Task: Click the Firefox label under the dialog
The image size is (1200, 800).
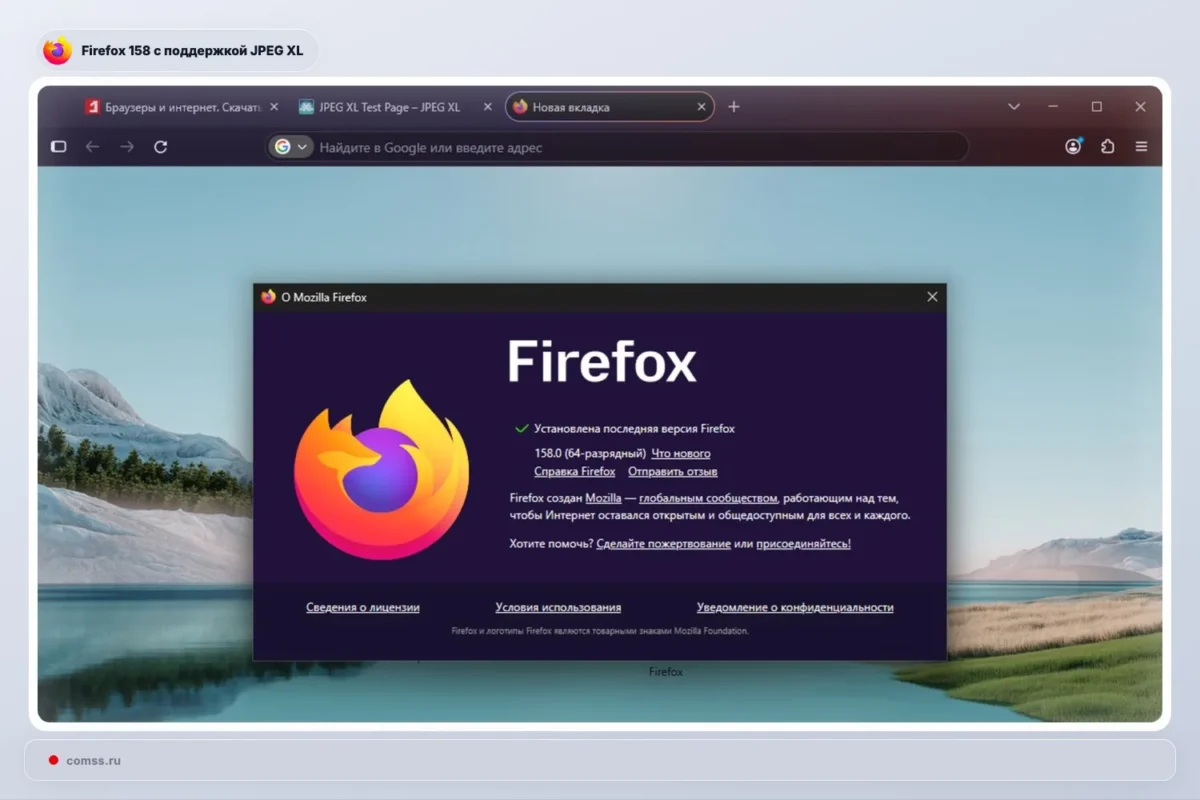Action: [666, 672]
